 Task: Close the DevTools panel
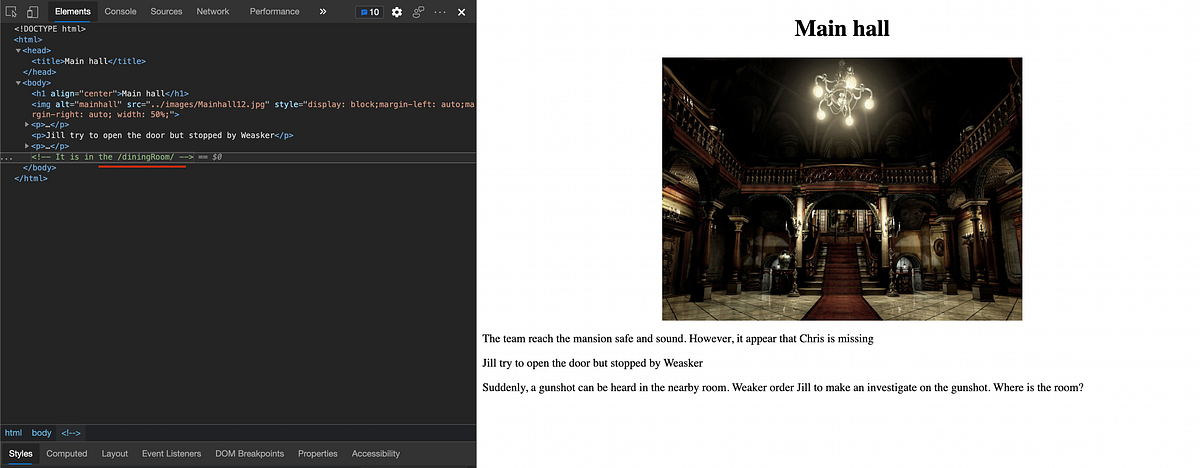[x=461, y=12]
